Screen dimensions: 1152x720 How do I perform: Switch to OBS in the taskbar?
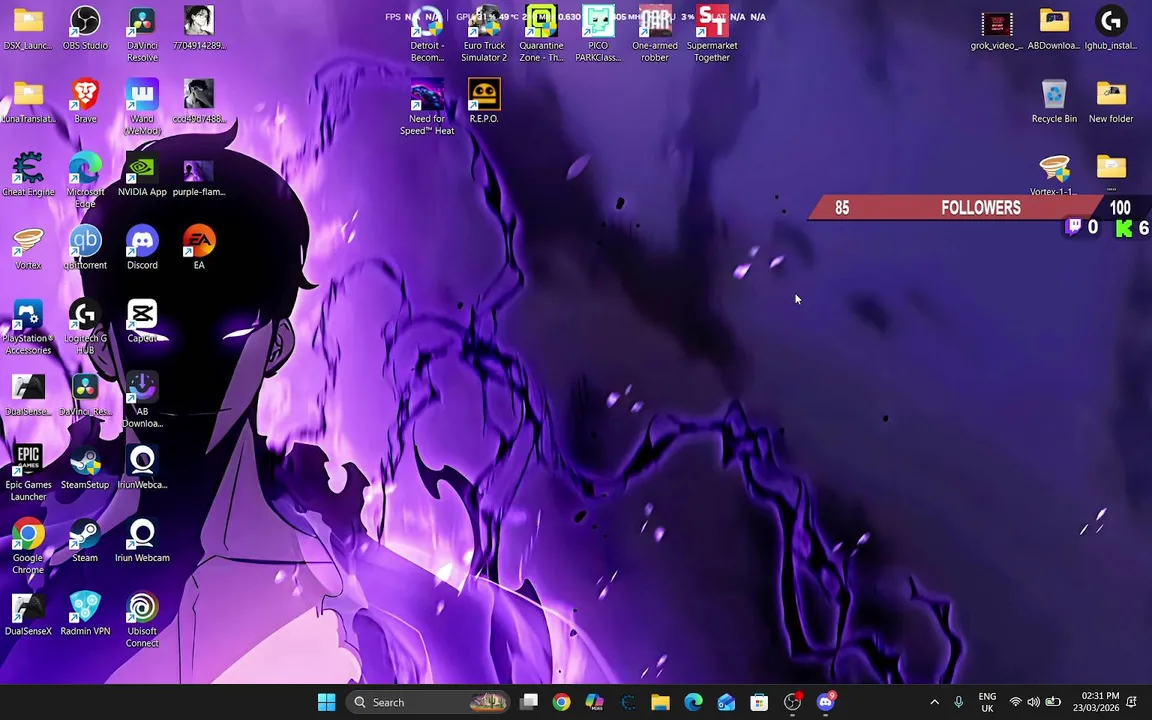(x=792, y=702)
